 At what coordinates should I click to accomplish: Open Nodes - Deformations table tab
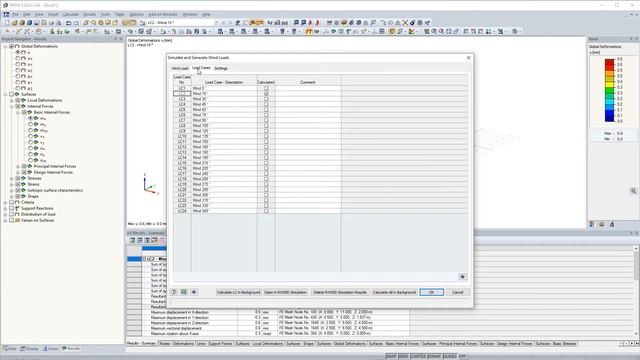[x=176, y=344]
